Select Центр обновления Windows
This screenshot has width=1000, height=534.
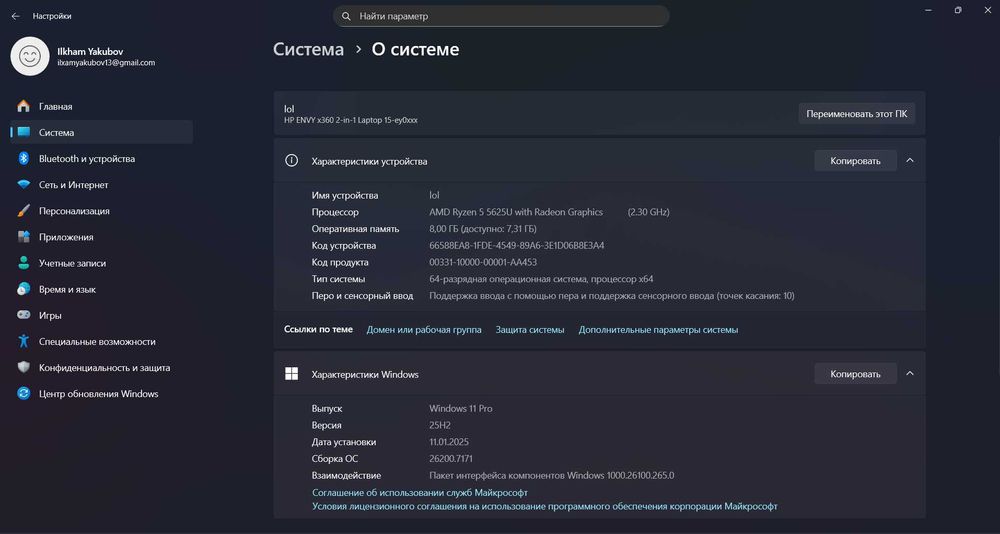(x=102, y=394)
